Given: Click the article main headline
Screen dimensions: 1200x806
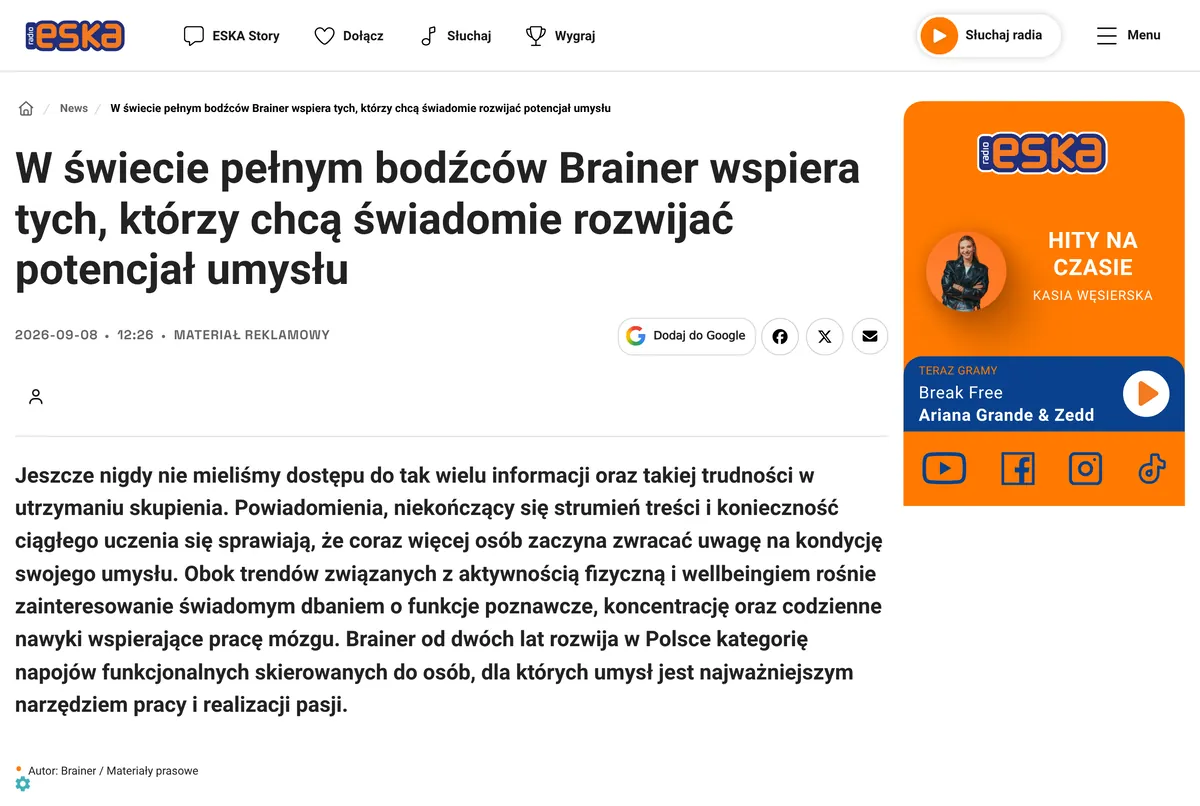Looking at the screenshot, I should click(437, 219).
